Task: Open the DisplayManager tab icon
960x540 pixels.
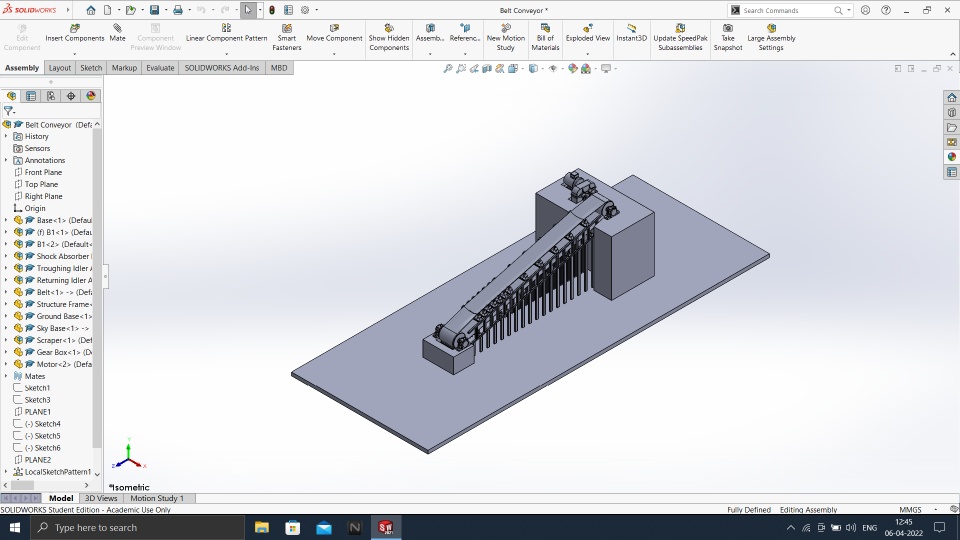Action: coord(91,96)
